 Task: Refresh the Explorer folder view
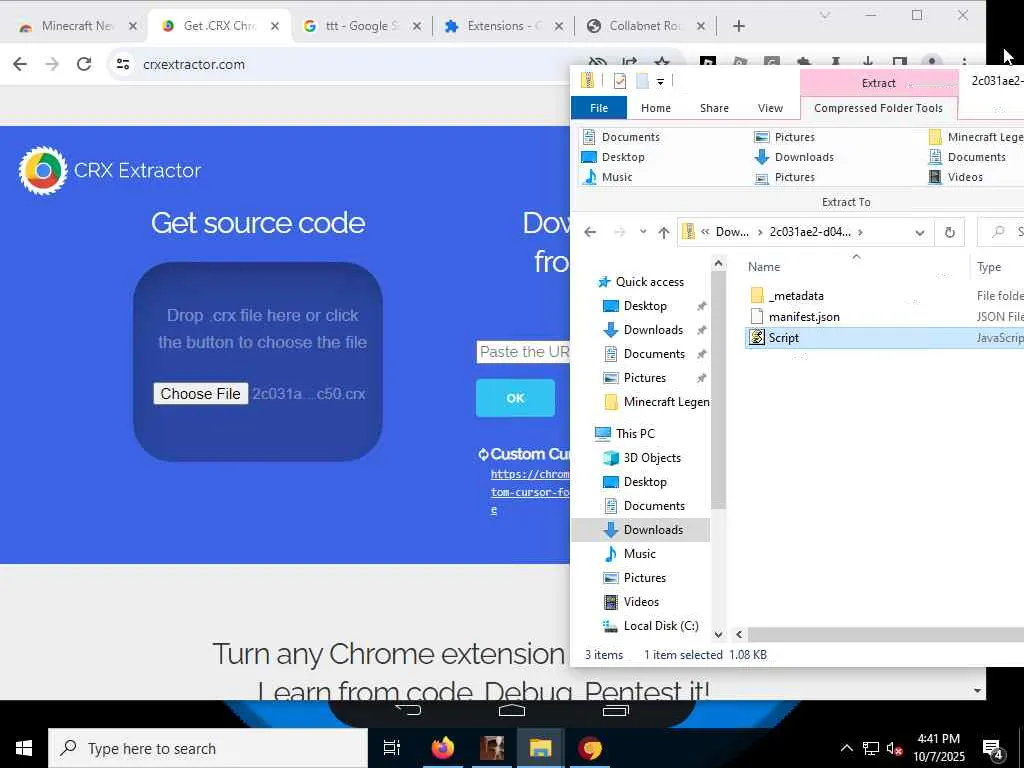pyautogui.click(x=950, y=232)
